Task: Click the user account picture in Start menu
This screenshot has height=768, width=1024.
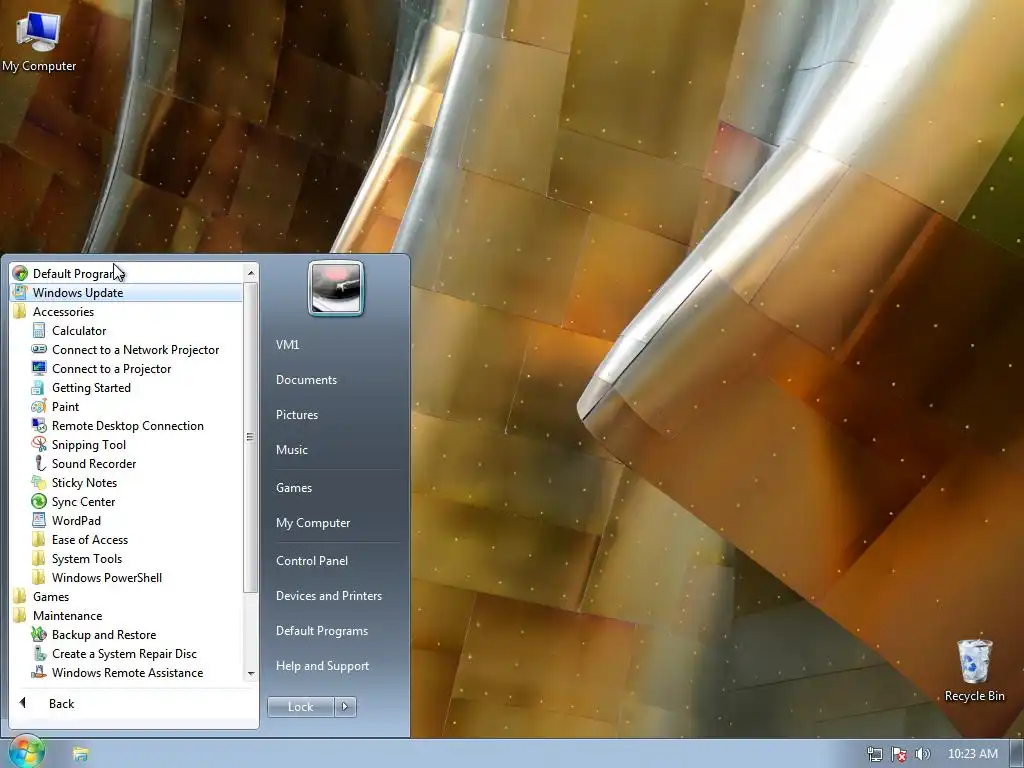Action: click(336, 288)
